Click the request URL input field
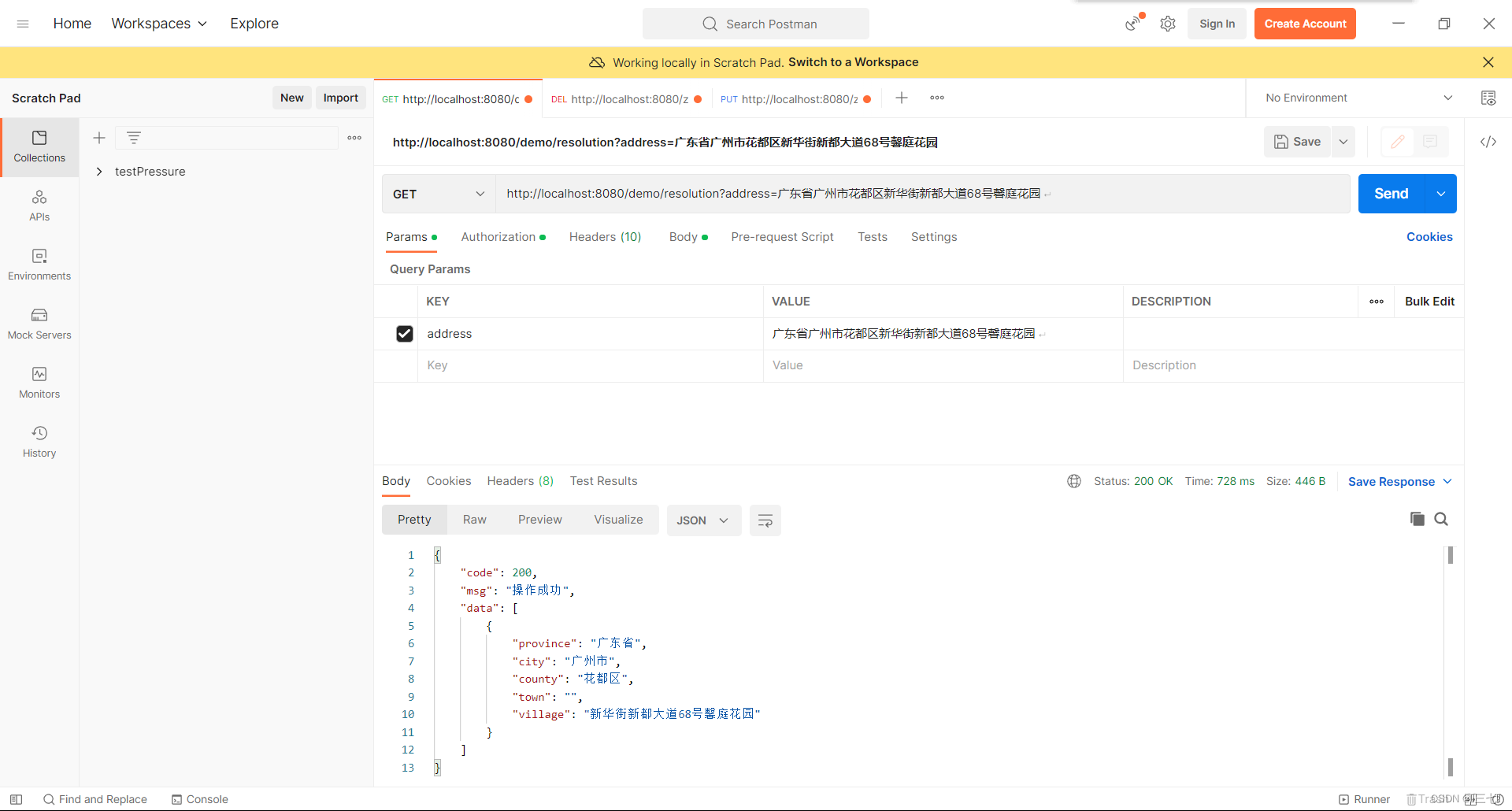Image resolution: width=1512 pixels, height=811 pixels. 922,194
